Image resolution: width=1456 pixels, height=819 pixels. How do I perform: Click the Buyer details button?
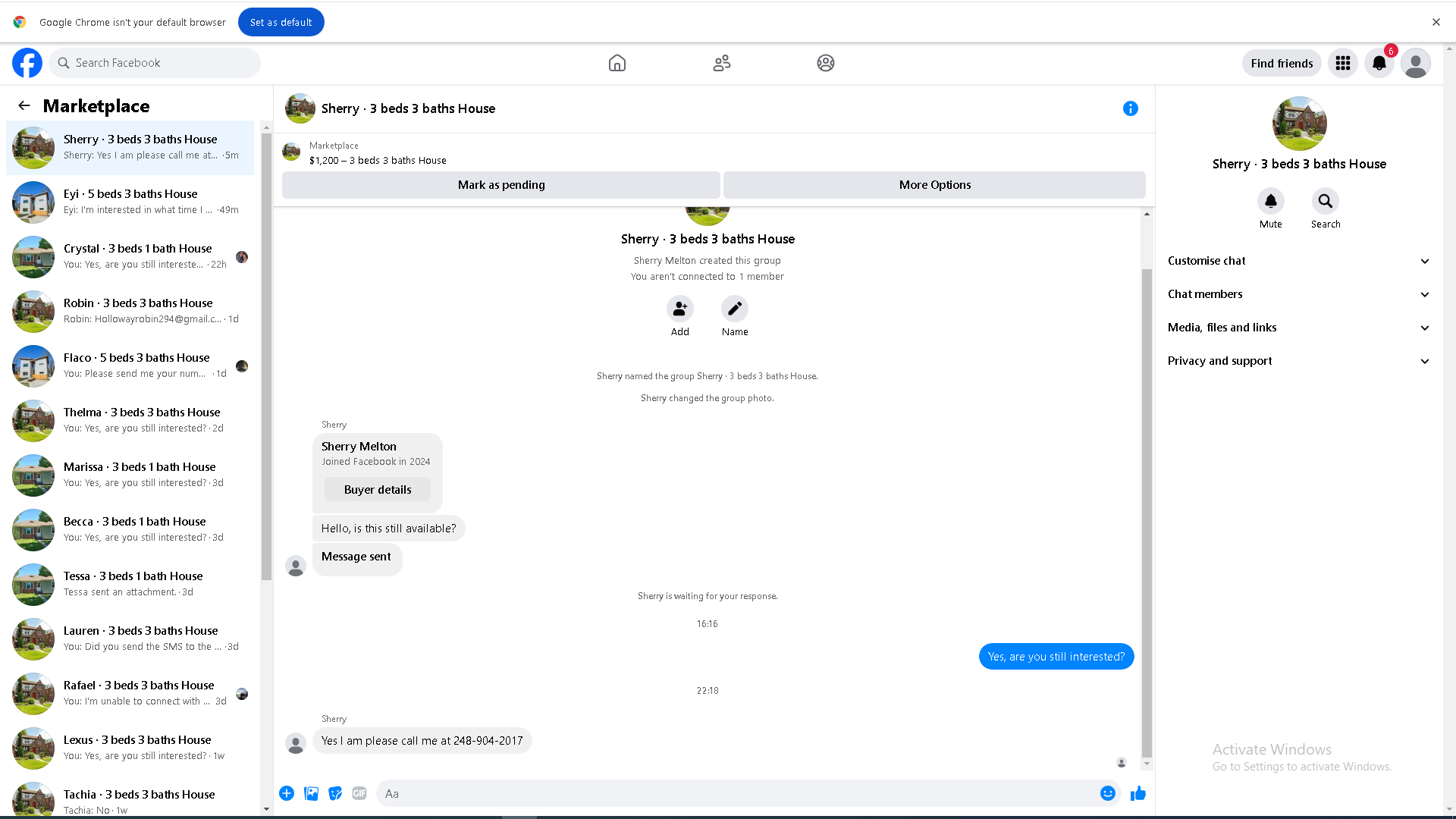tap(378, 490)
